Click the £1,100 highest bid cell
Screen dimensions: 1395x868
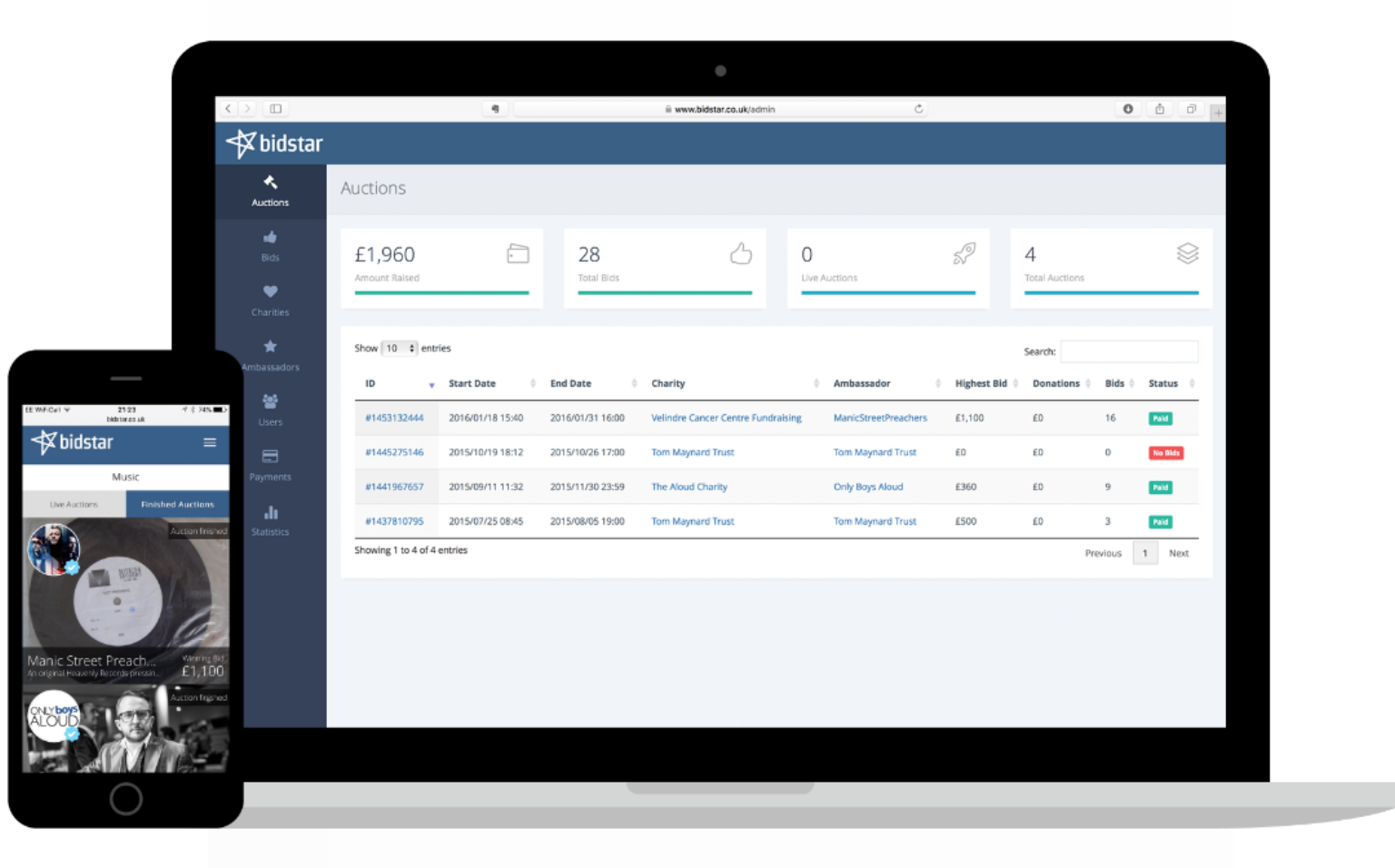(x=969, y=419)
